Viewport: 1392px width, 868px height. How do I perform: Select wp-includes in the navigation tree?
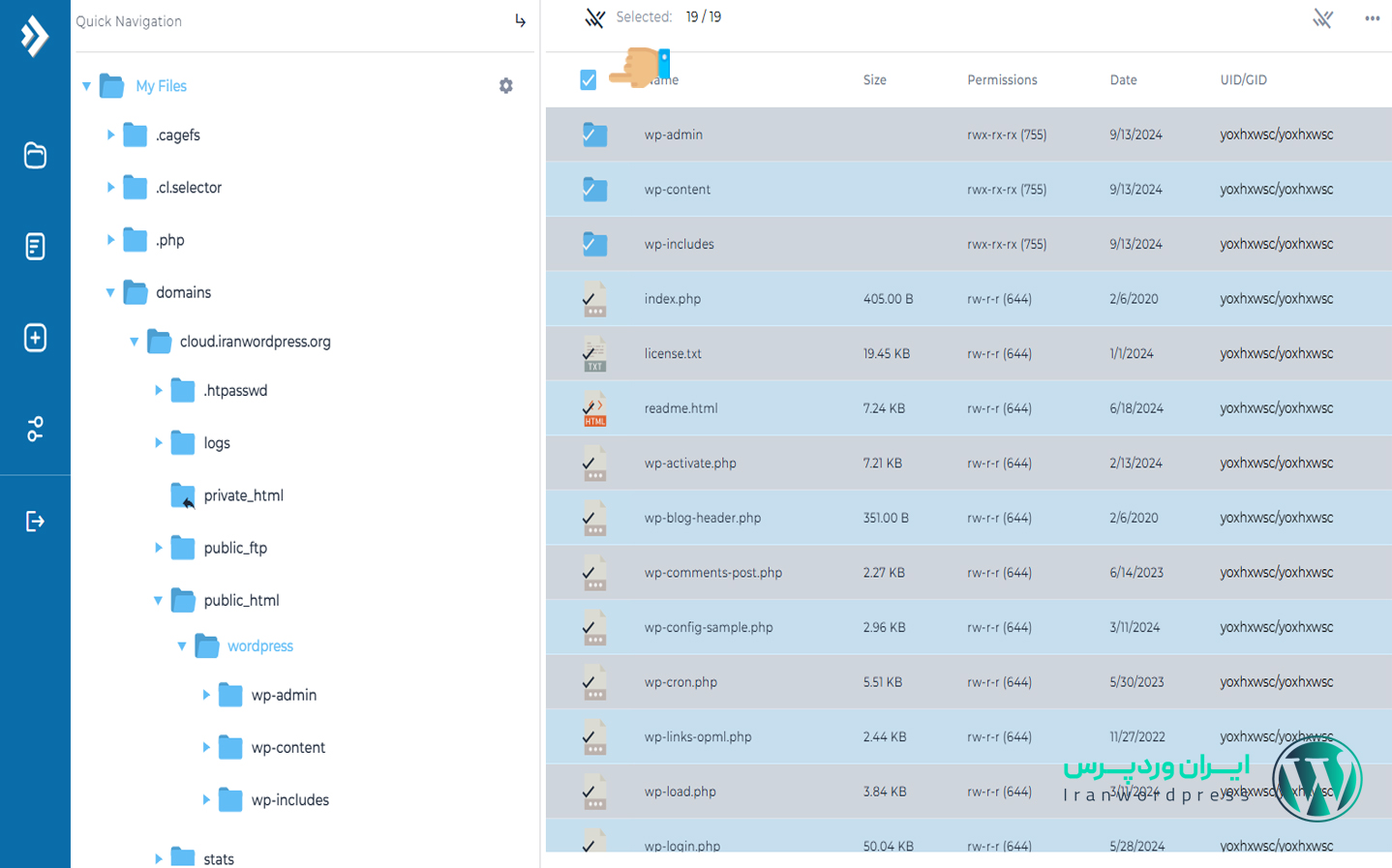pyautogui.click(x=289, y=799)
